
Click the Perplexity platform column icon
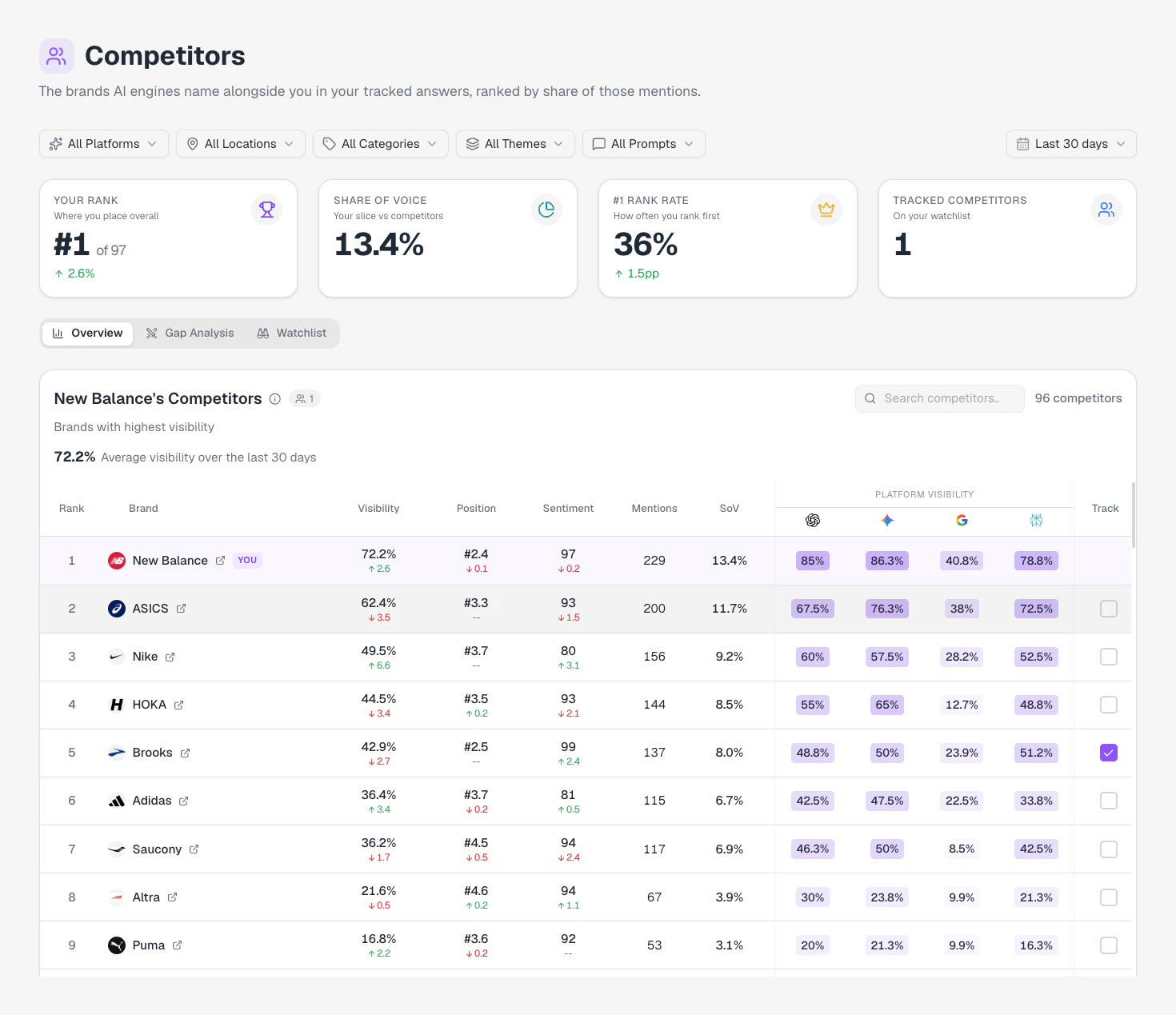click(1036, 521)
